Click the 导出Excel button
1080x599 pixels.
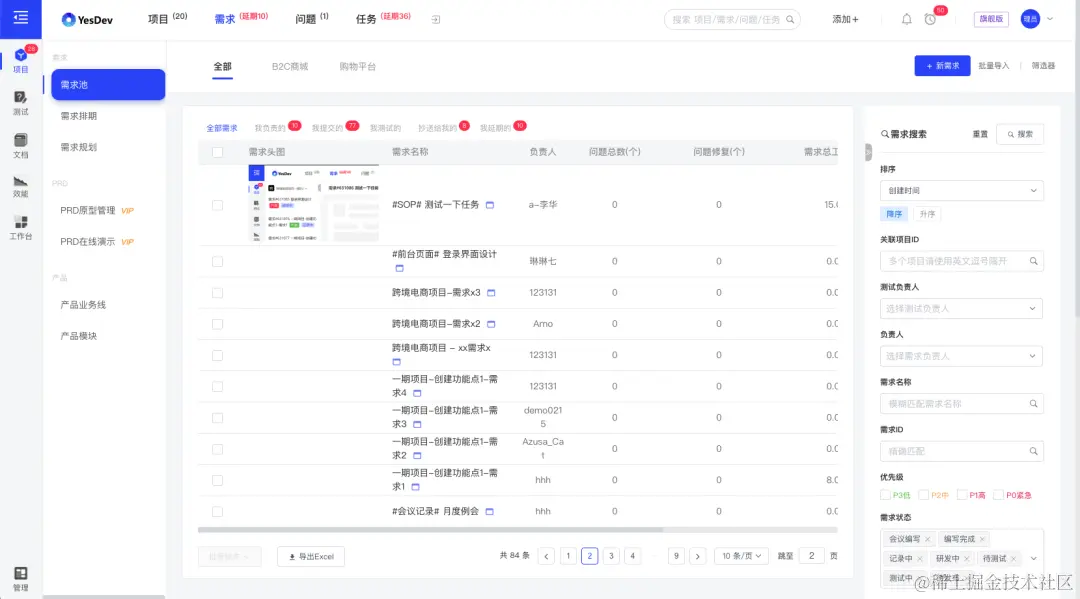pyautogui.click(x=310, y=555)
